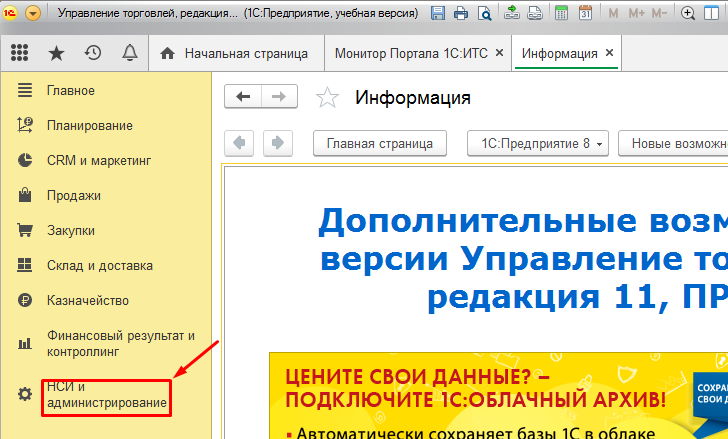This screenshot has width=728, height=439.
Task: Open the Главное section
Action: coord(71,90)
